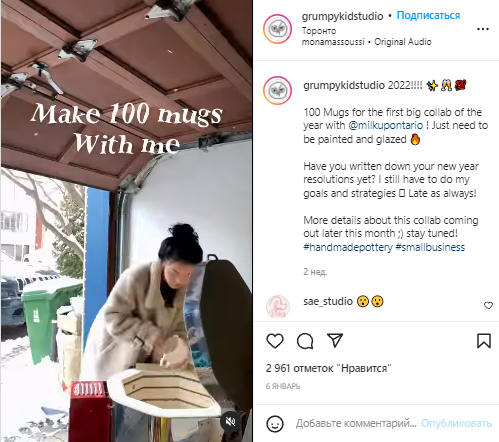
Task: View the sae_studio commenter avatar
Action: pyautogui.click(x=278, y=306)
